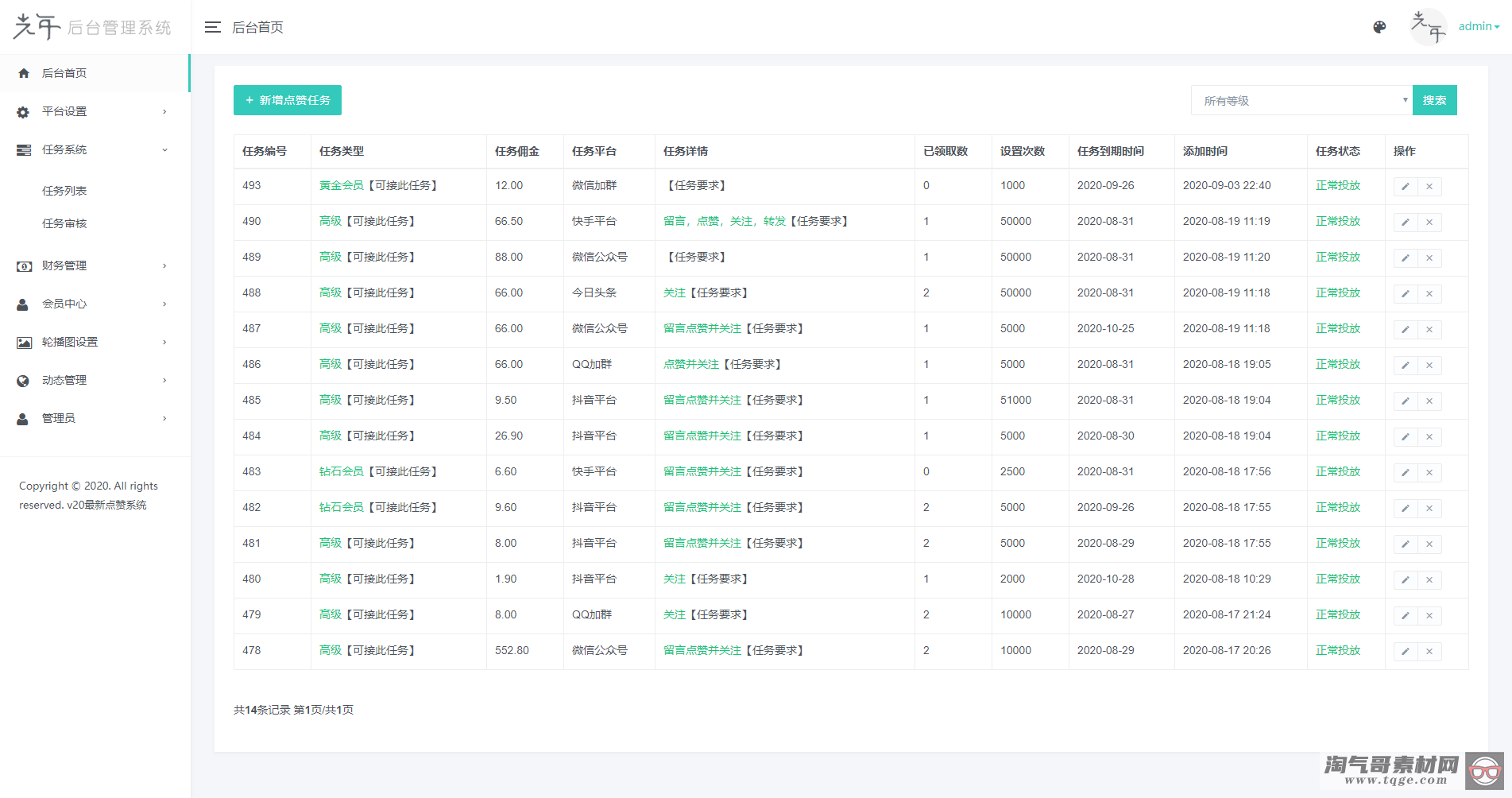Collapse 任务系统 chevron arrow
This screenshot has height=798, width=1512.
pos(164,150)
